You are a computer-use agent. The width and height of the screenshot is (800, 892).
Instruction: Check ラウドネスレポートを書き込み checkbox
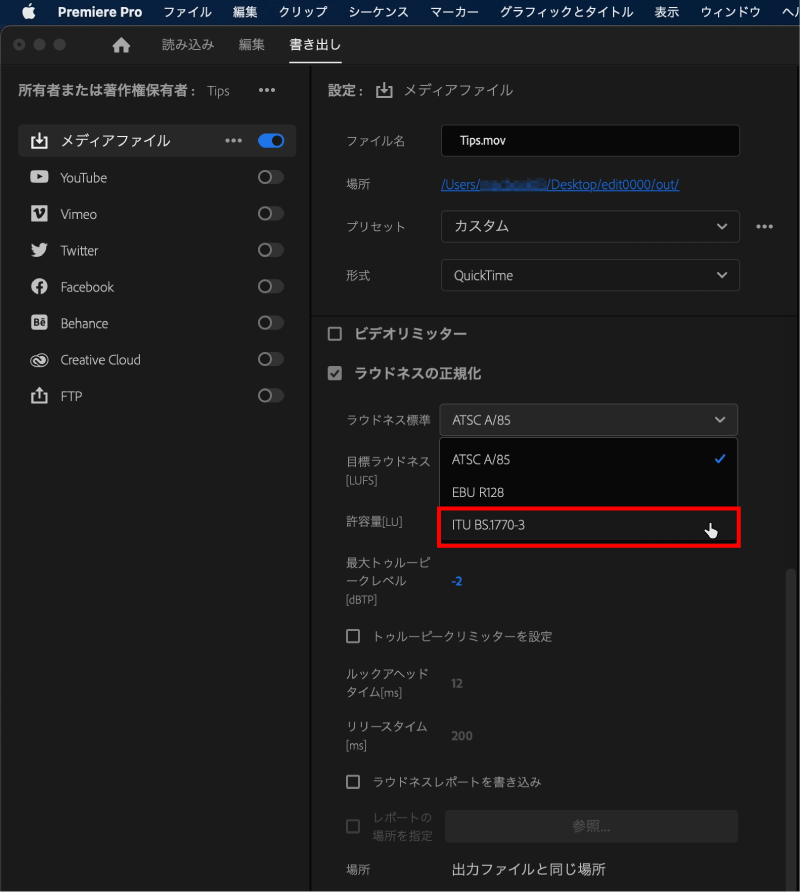(353, 782)
